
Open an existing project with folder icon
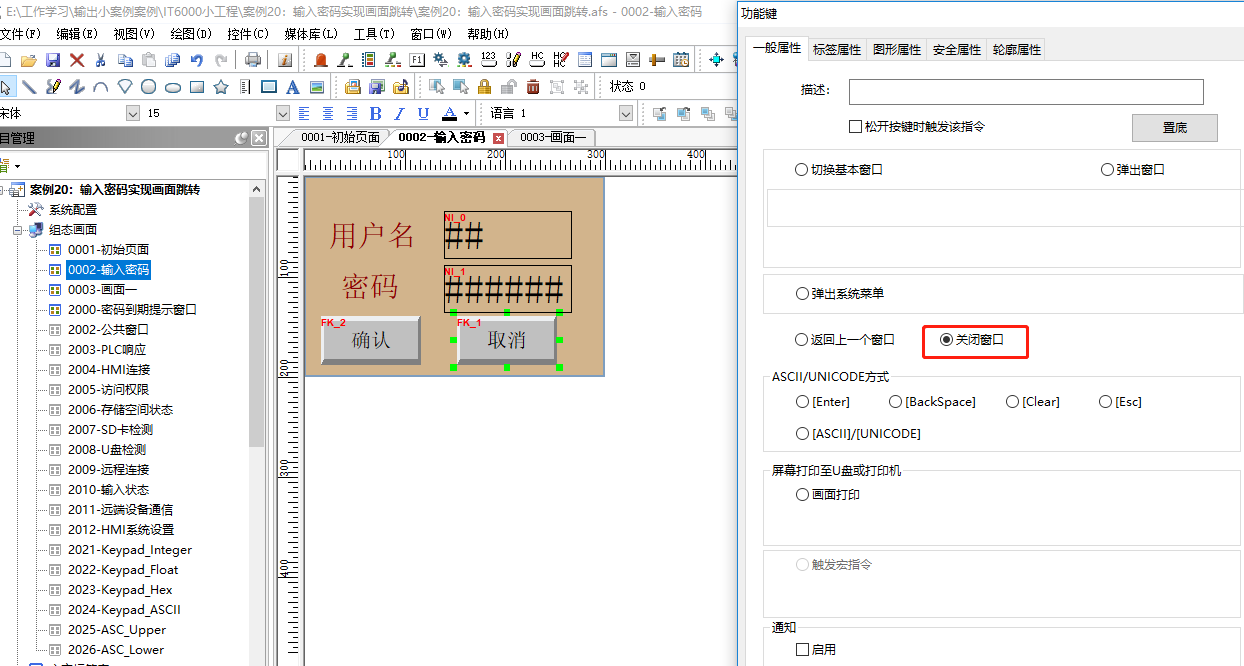pyautogui.click(x=29, y=60)
